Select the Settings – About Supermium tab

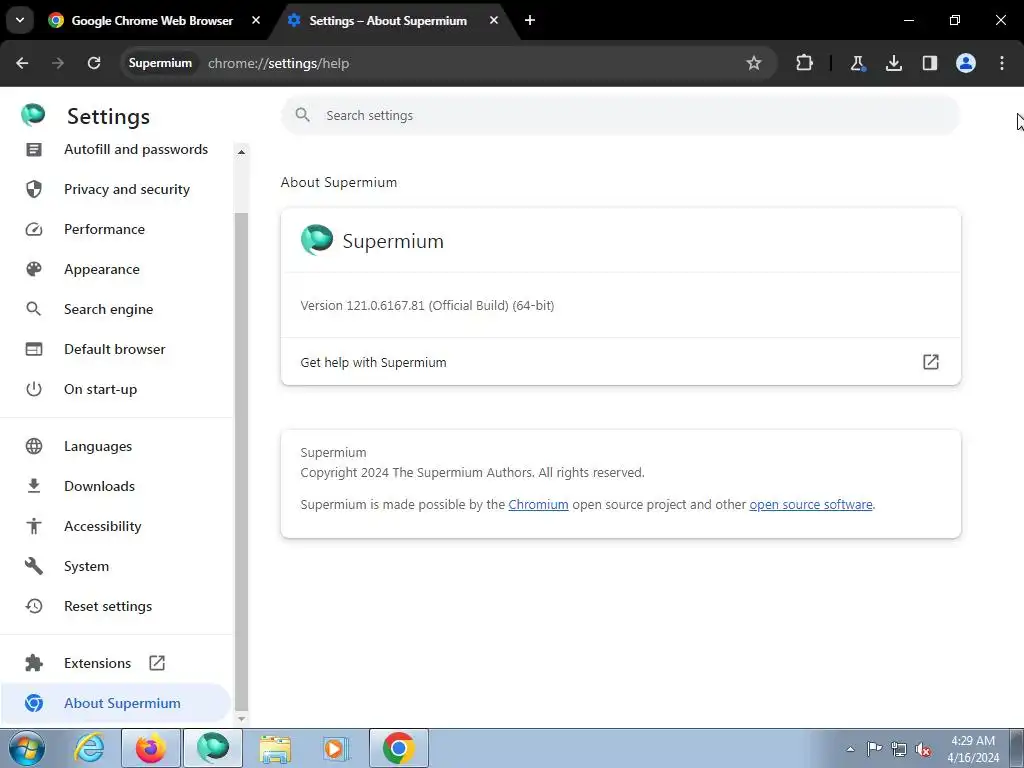pyautogui.click(x=389, y=21)
